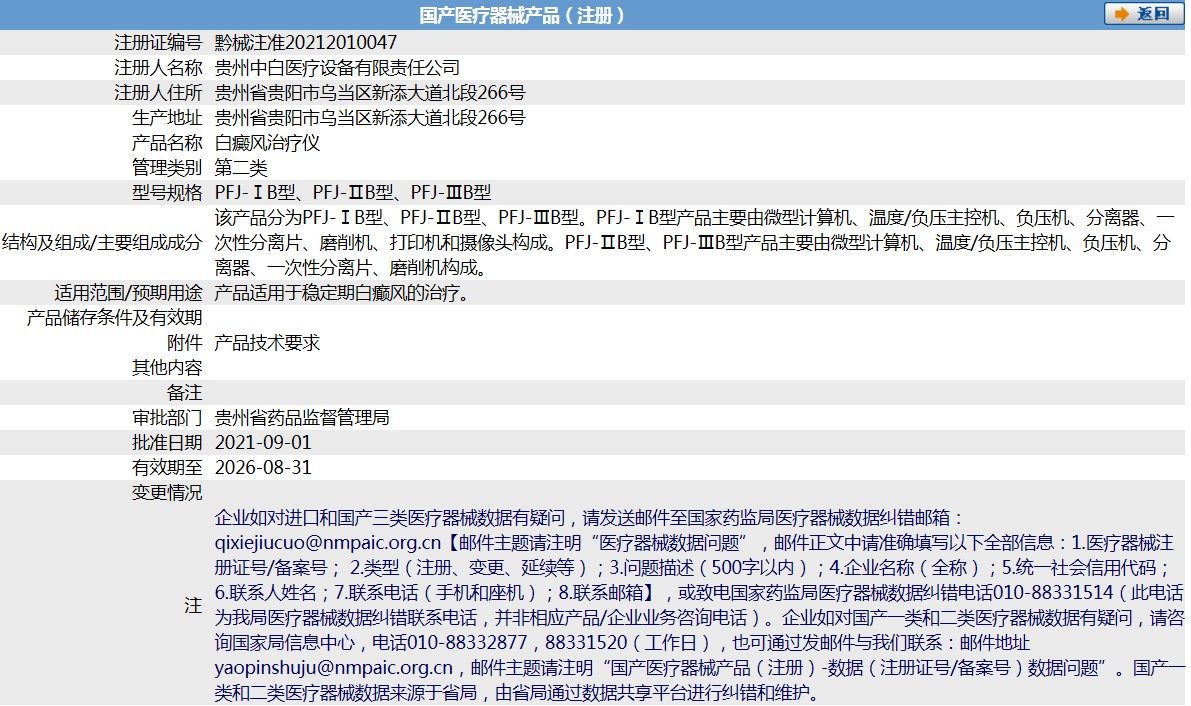This screenshot has height=706, width=1191.
Task: Click the 注册证编号 label
Action: click(x=158, y=43)
